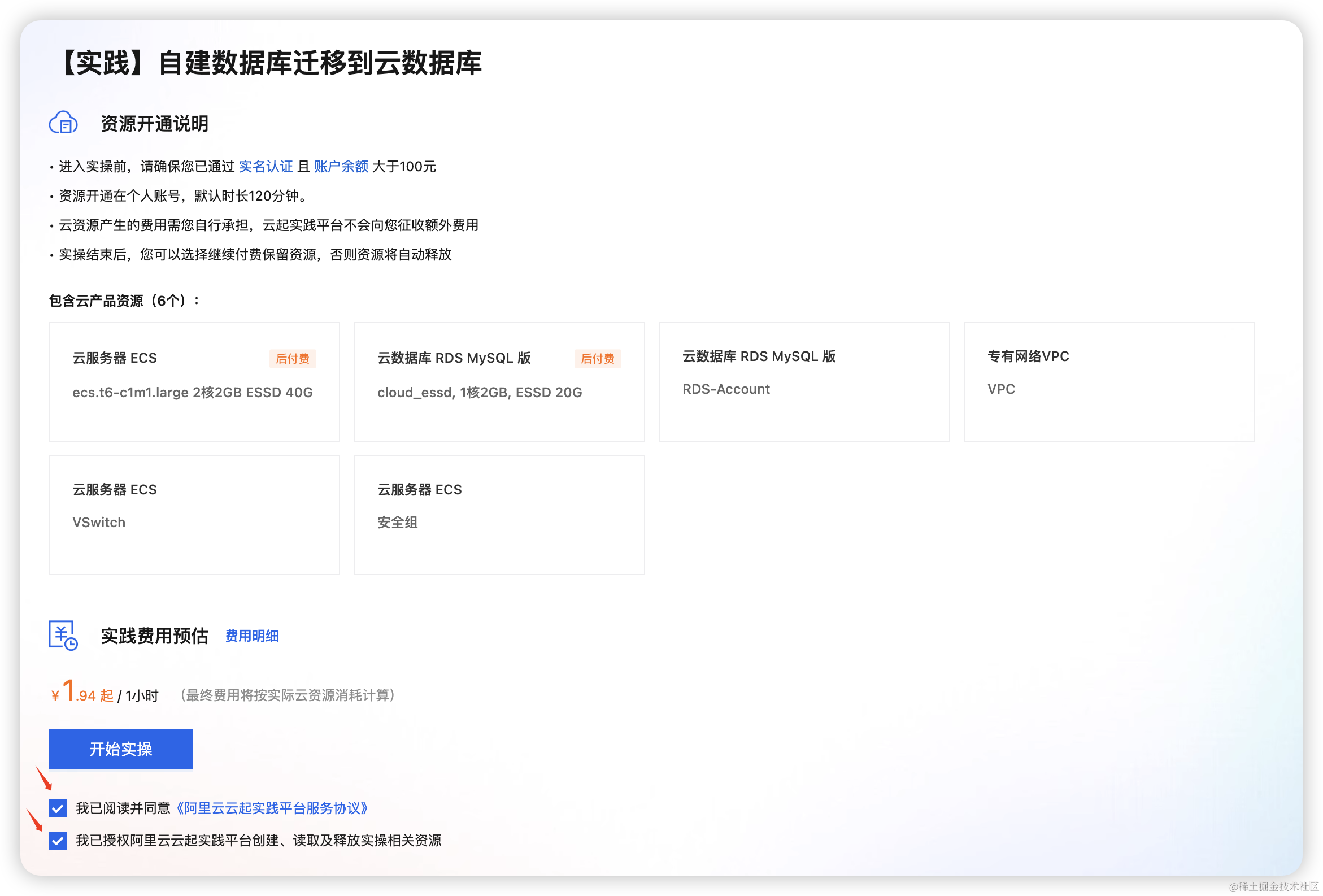Click the 云资源产生的费用需您自行承担 bullet line
The image size is (1323, 896).
click(264, 225)
